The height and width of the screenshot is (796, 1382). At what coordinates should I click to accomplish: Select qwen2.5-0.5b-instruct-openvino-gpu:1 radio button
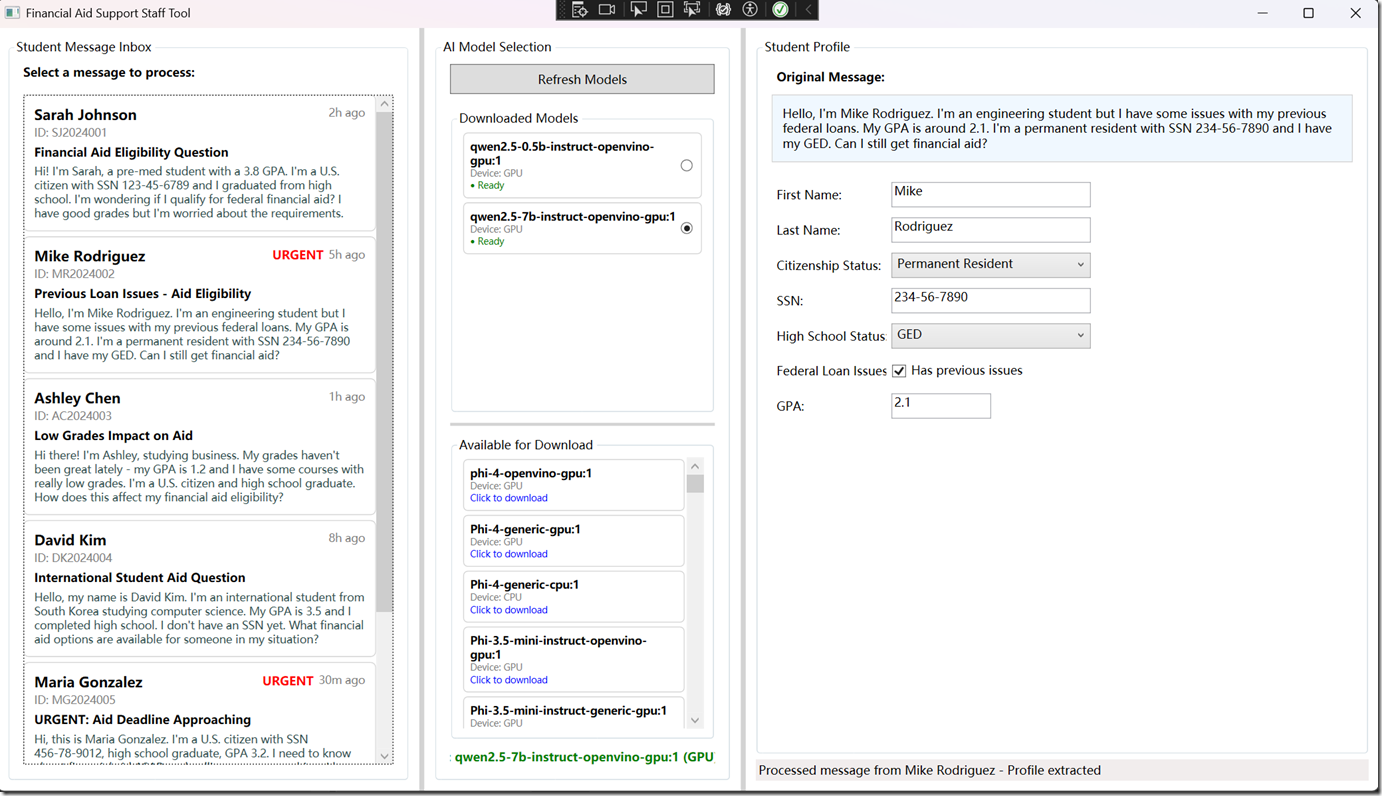click(x=686, y=166)
